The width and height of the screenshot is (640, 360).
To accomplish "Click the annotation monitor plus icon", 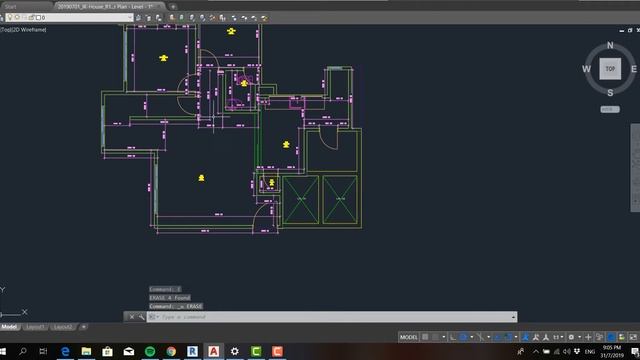I will click(588, 337).
